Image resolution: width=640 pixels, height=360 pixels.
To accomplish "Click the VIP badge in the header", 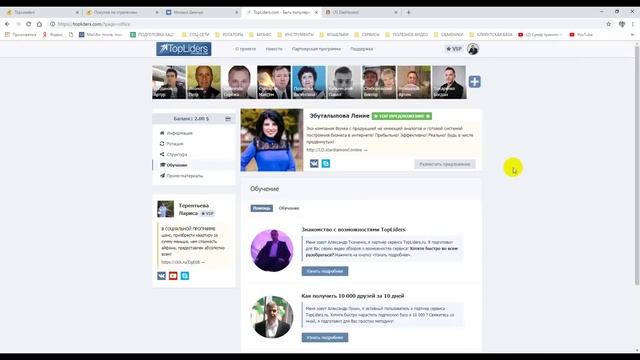I will pos(454,49).
